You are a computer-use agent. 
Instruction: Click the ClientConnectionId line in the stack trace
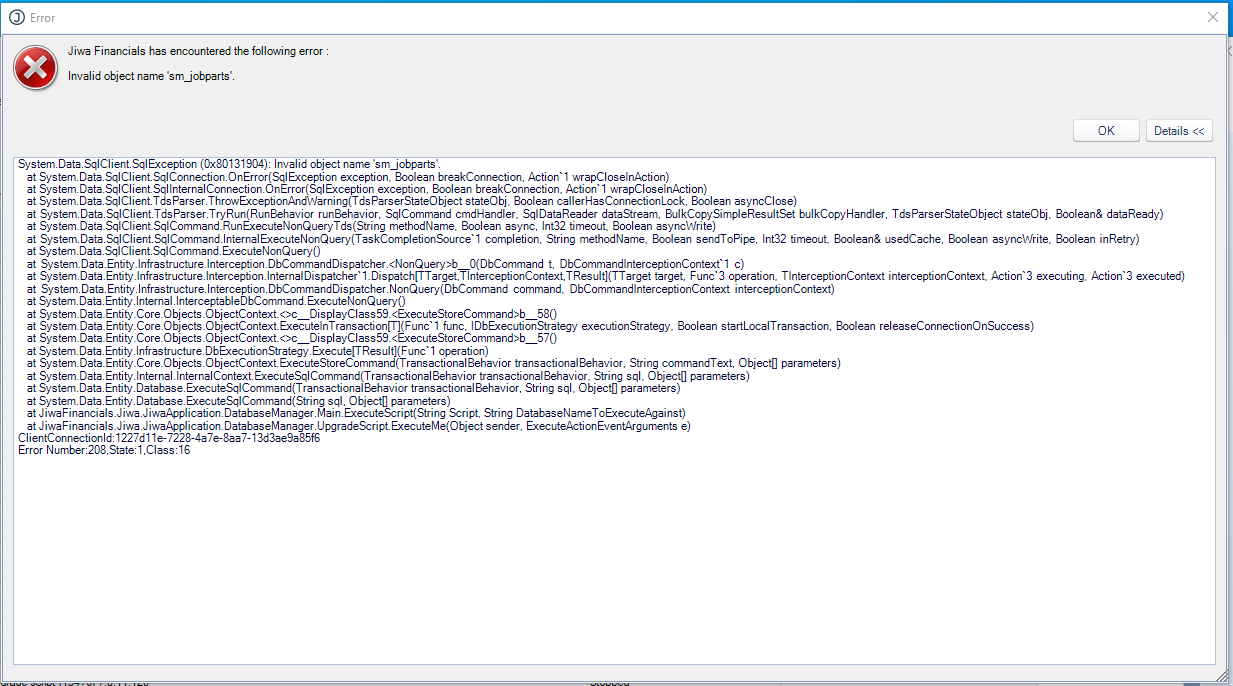pos(169,439)
